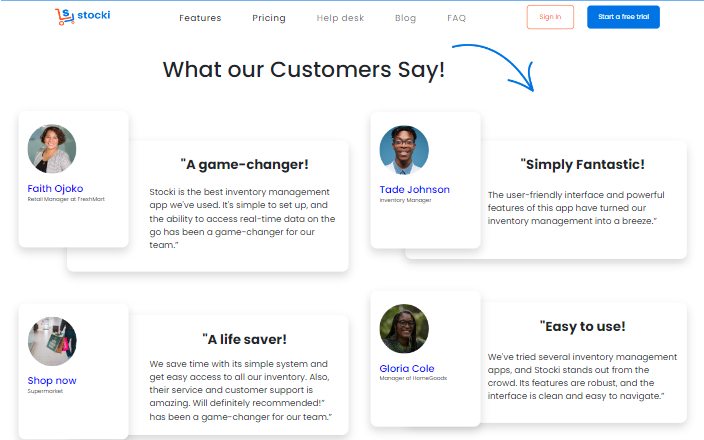Image resolution: width=704 pixels, height=440 pixels.
Task: Click Faith Ojoko's profile photo
Action: (52, 149)
